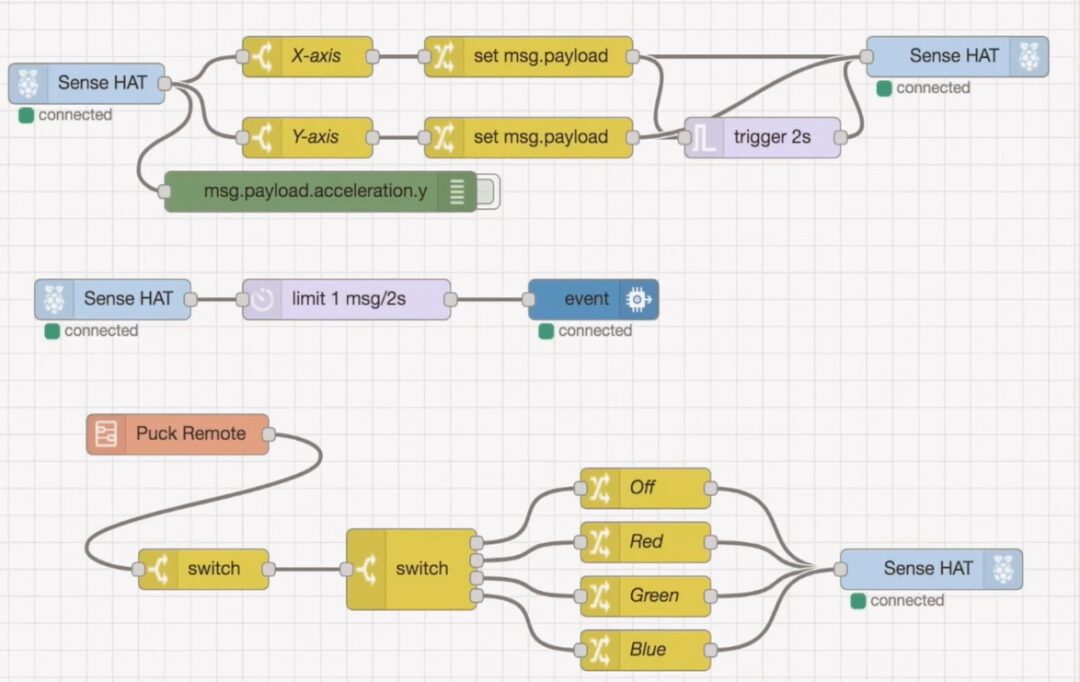The height and width of the screenshot is (682, 1080).
Task: Select the Puck Remote node
Action: 178,434
